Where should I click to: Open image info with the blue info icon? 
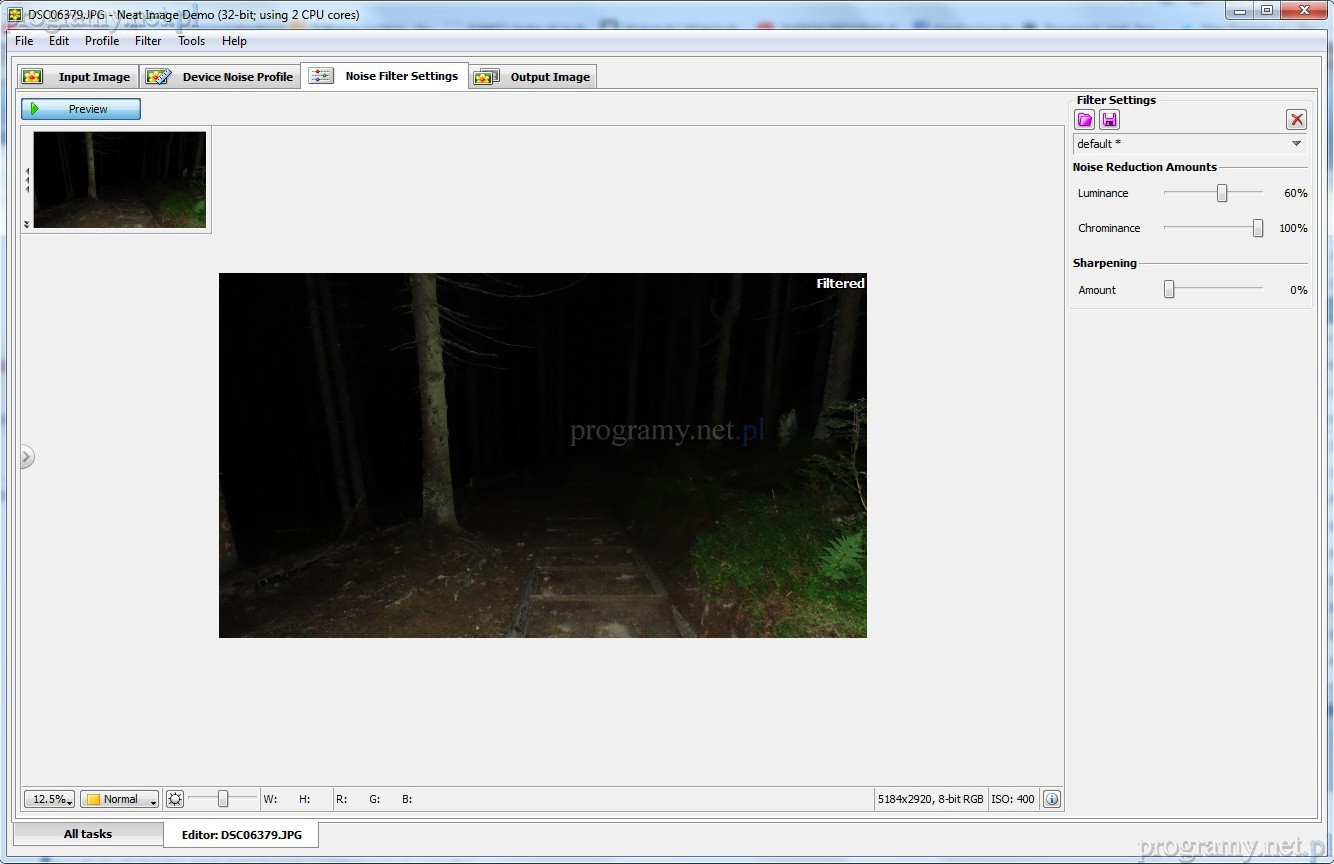pyautogui.click(x=1051, y=799)
